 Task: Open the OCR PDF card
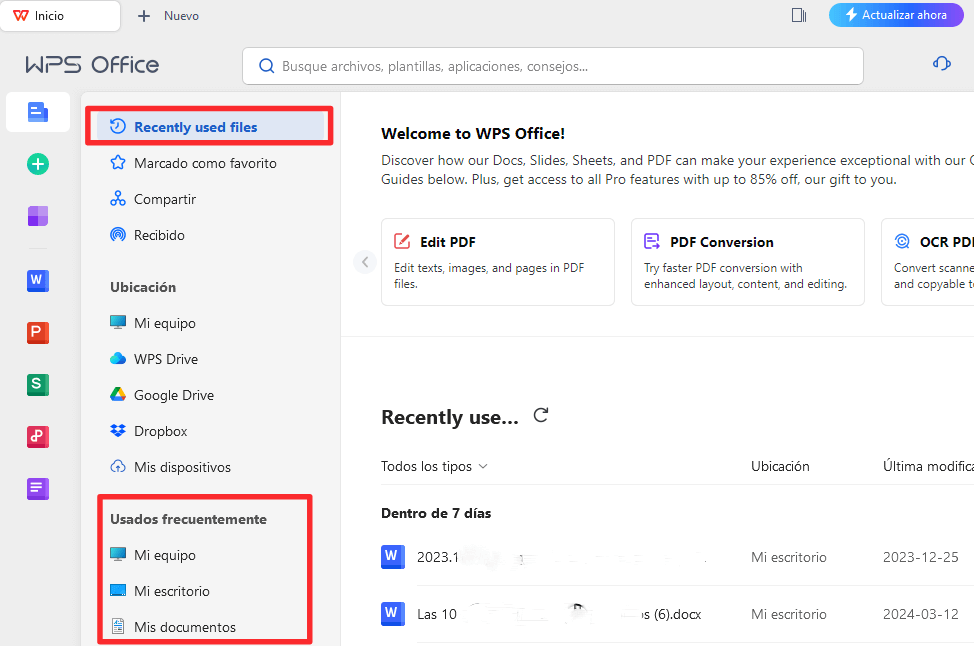point(927,262)
